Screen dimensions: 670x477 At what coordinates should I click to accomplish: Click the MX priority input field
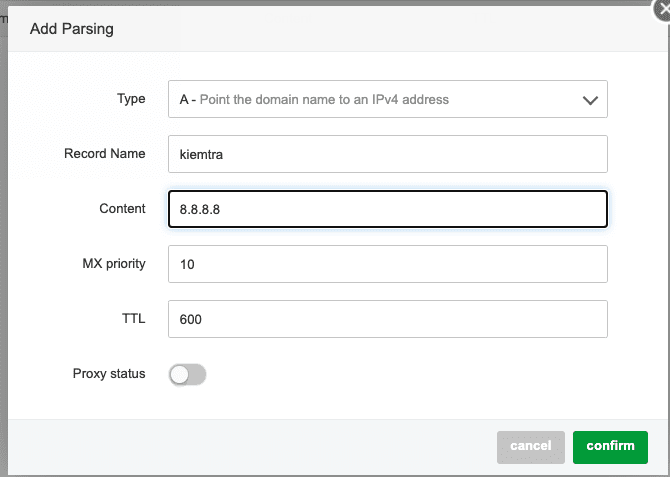[387, 264]
